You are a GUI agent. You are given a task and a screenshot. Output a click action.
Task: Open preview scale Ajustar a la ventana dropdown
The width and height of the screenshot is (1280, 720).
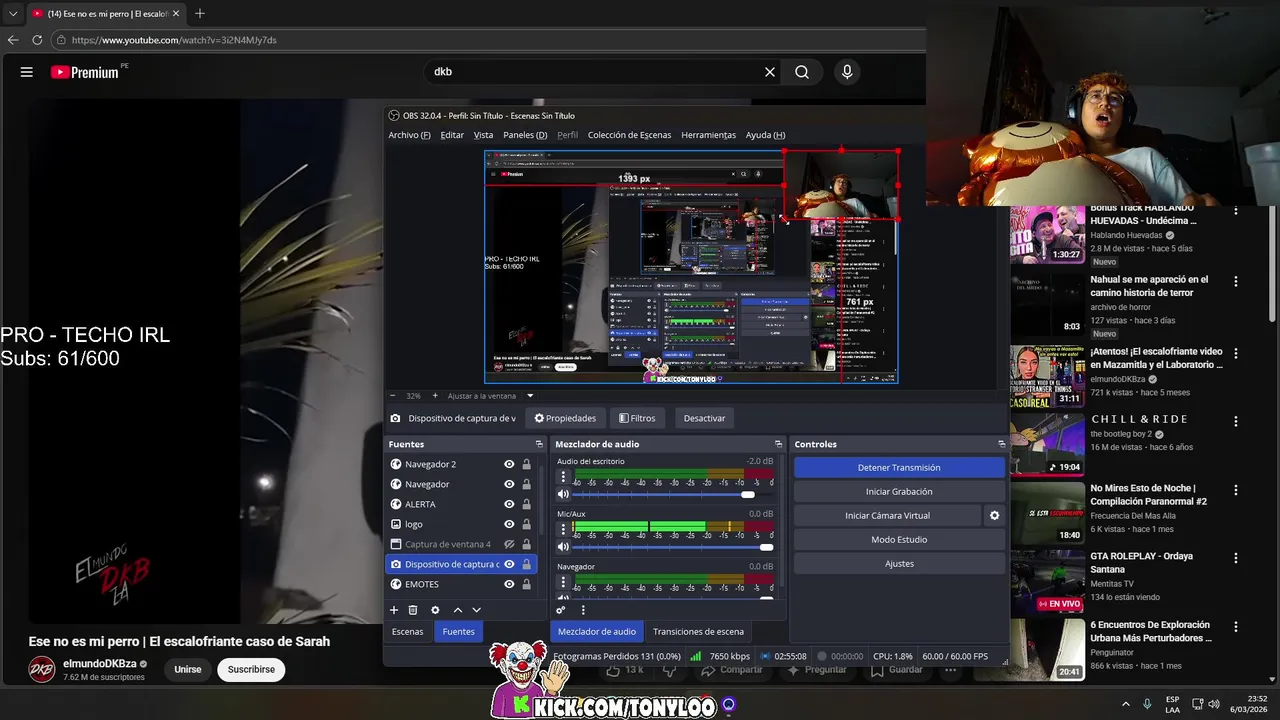pos(530,396)
